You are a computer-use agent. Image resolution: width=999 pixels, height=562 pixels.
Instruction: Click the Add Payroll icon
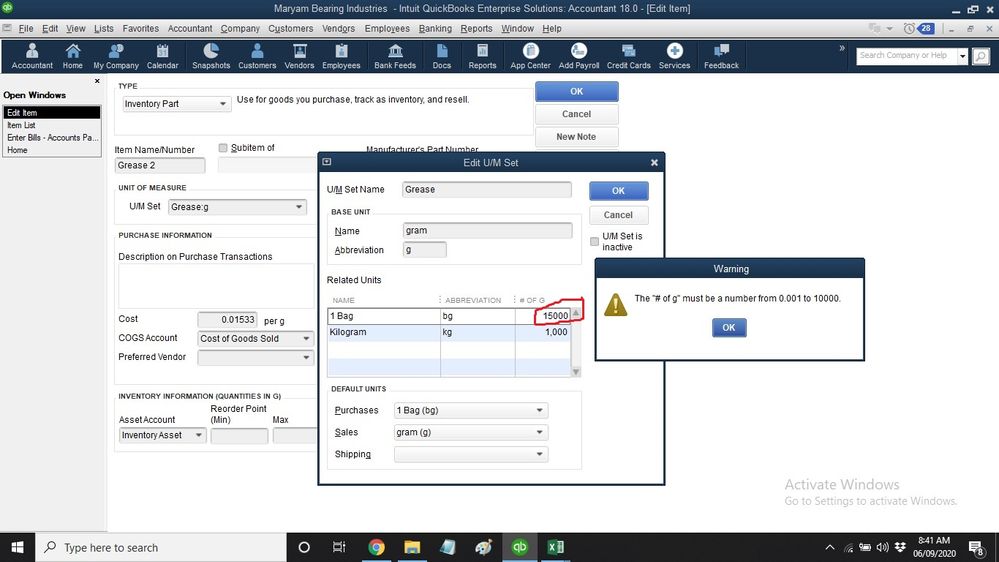pyautogui.click(x=579, y=56)
